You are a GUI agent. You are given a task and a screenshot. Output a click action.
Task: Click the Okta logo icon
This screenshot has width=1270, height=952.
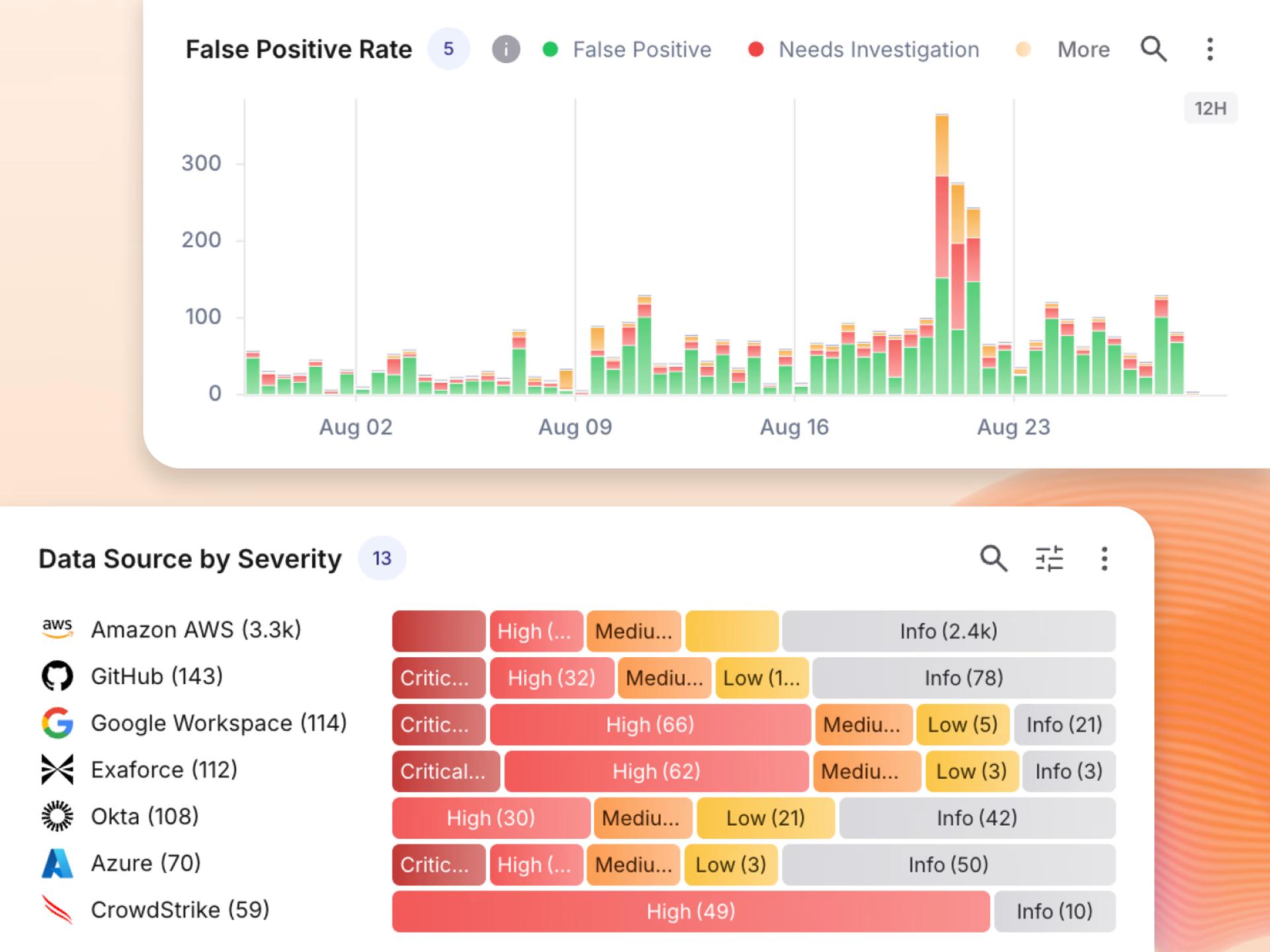pos(58,816)
